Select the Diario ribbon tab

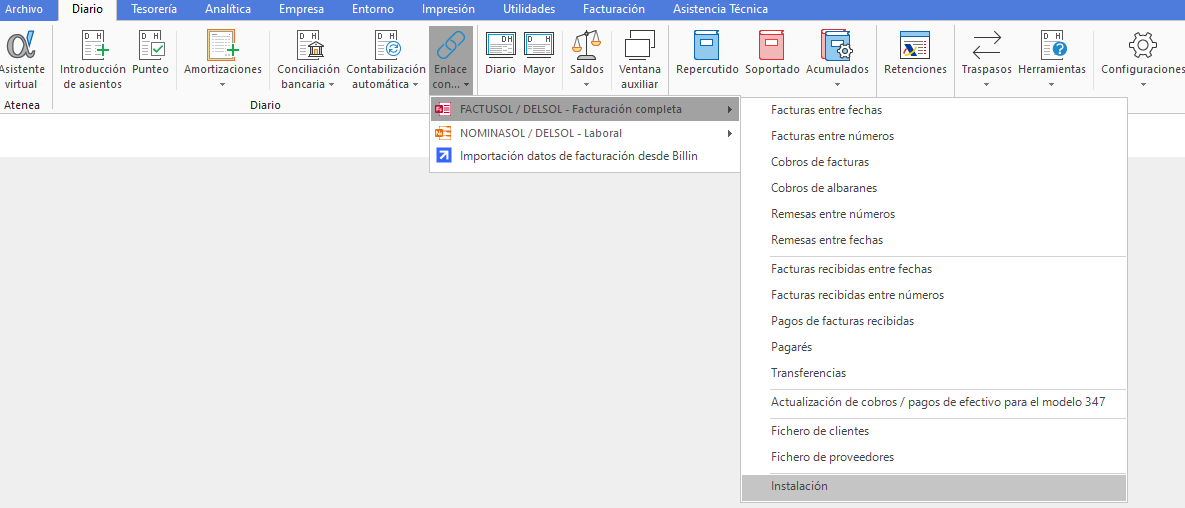(x=88, y=10)
